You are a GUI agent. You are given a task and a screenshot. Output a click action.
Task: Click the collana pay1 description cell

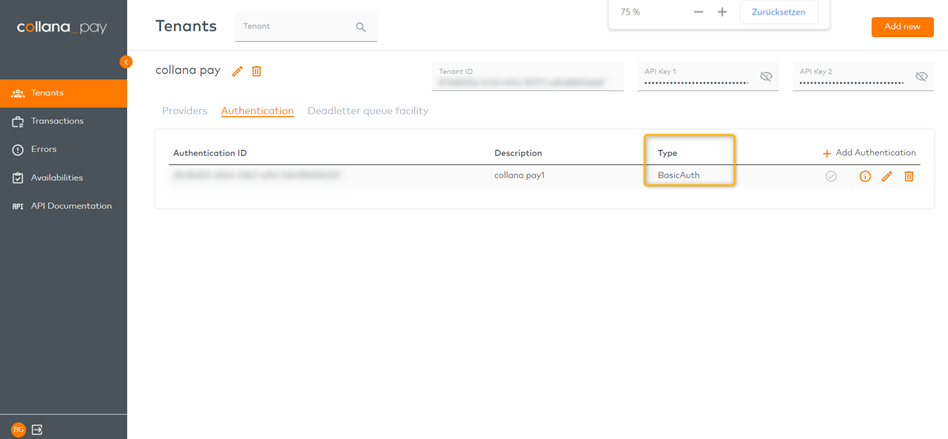coord(520,176)
